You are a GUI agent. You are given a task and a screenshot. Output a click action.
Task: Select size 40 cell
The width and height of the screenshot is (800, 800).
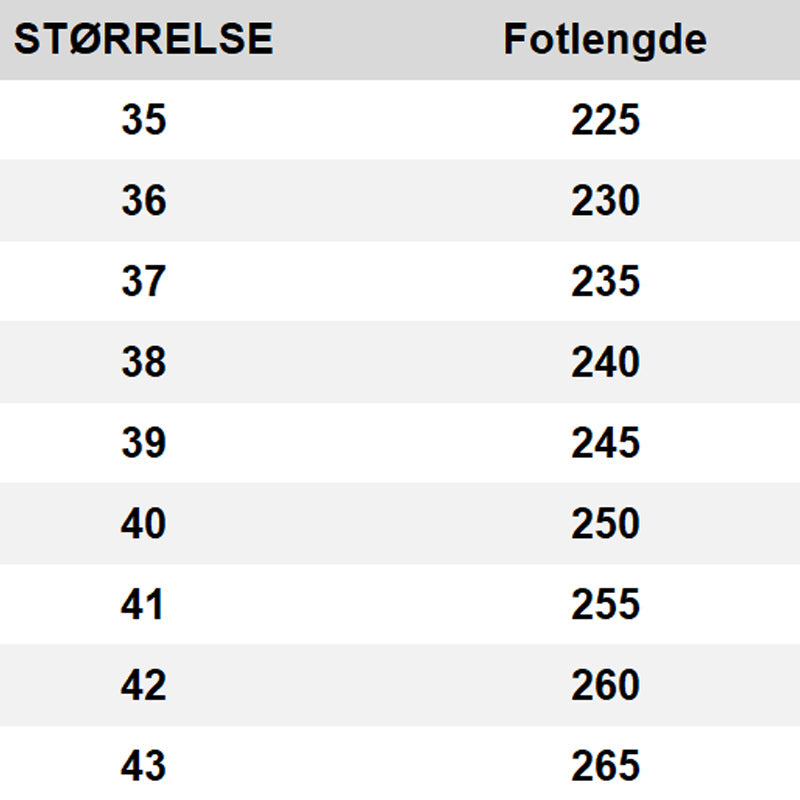click(x=143, y=524)
